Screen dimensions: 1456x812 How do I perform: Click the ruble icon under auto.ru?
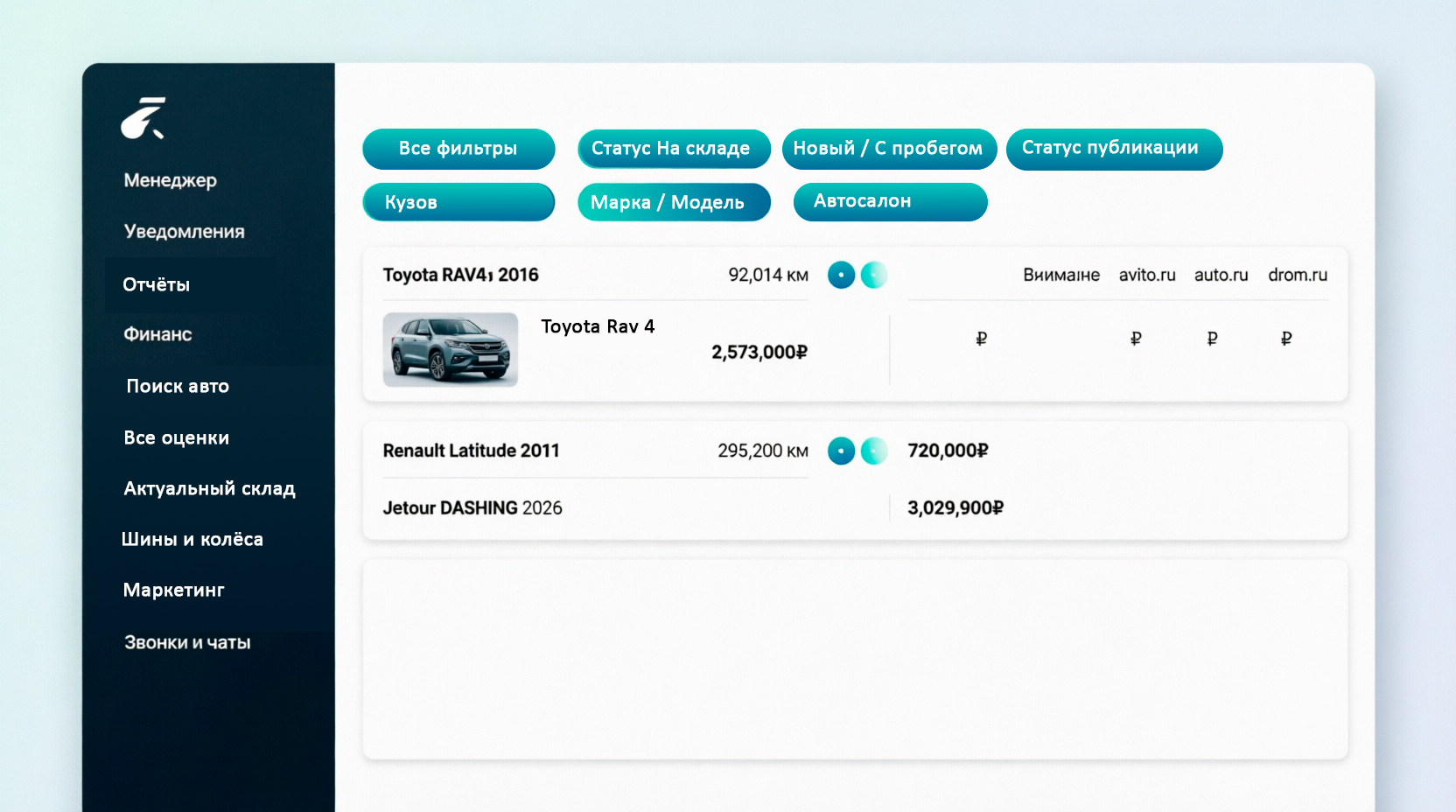(x=1212, y=339)
